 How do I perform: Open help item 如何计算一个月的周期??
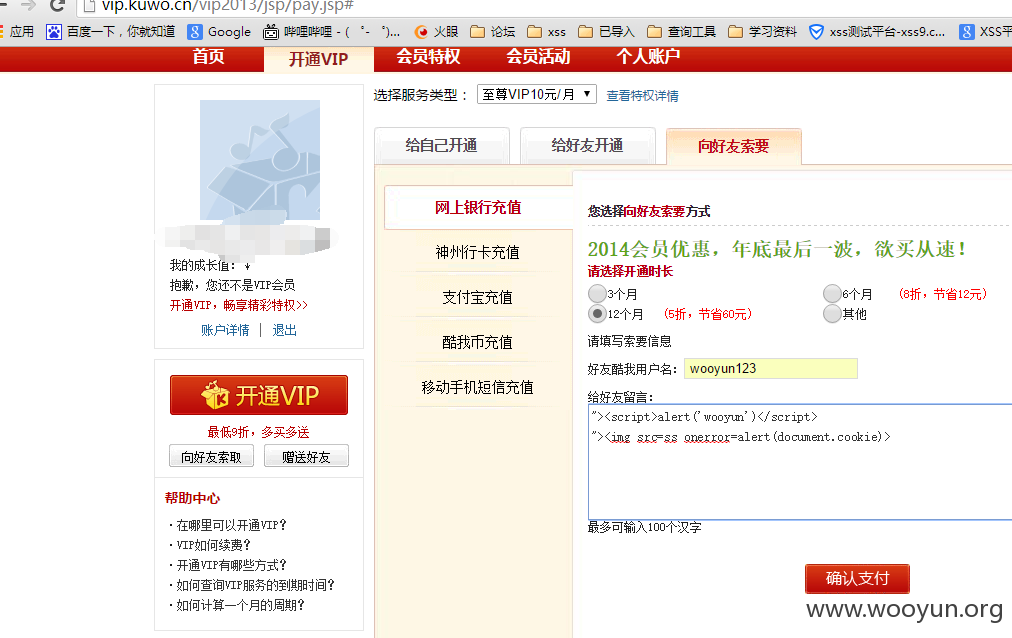[240, 605]
